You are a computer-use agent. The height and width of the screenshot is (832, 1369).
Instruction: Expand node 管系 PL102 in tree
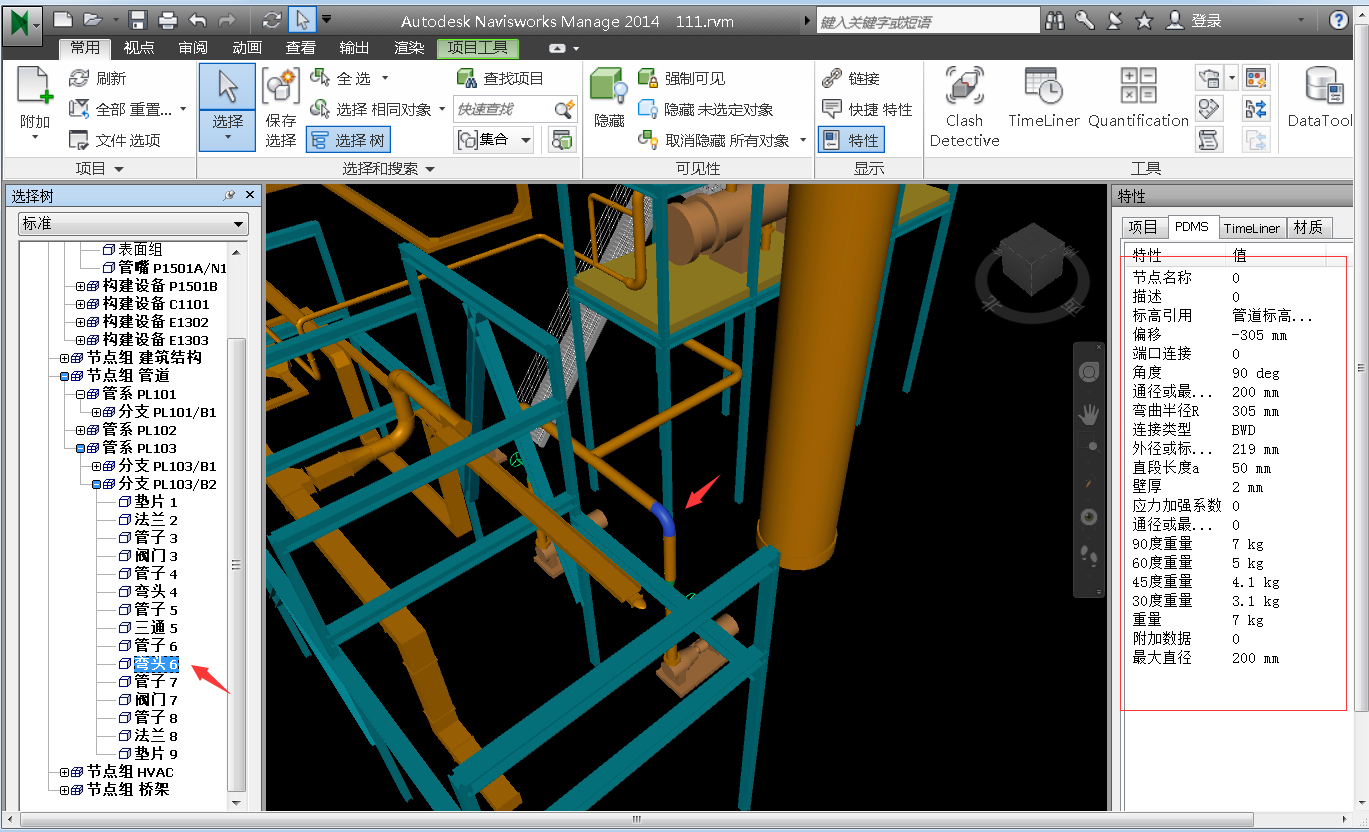(80, 431)
